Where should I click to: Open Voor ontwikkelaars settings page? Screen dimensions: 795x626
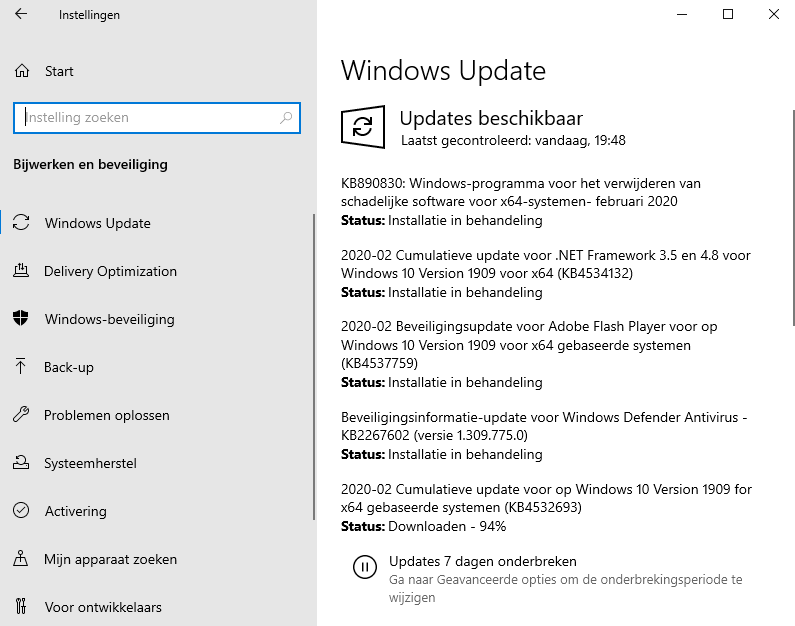coord(102,607)
